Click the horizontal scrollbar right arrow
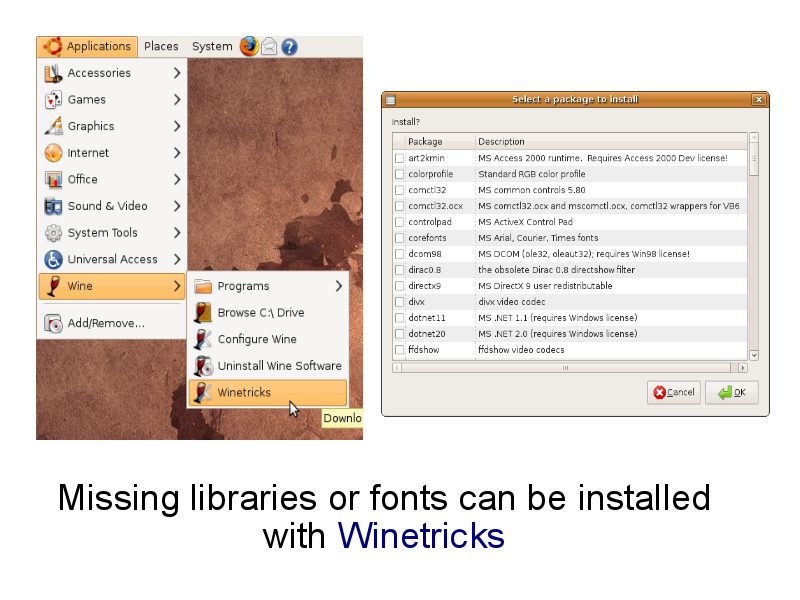The width and height of the screenshot is (800, 600). coord(742,368)
